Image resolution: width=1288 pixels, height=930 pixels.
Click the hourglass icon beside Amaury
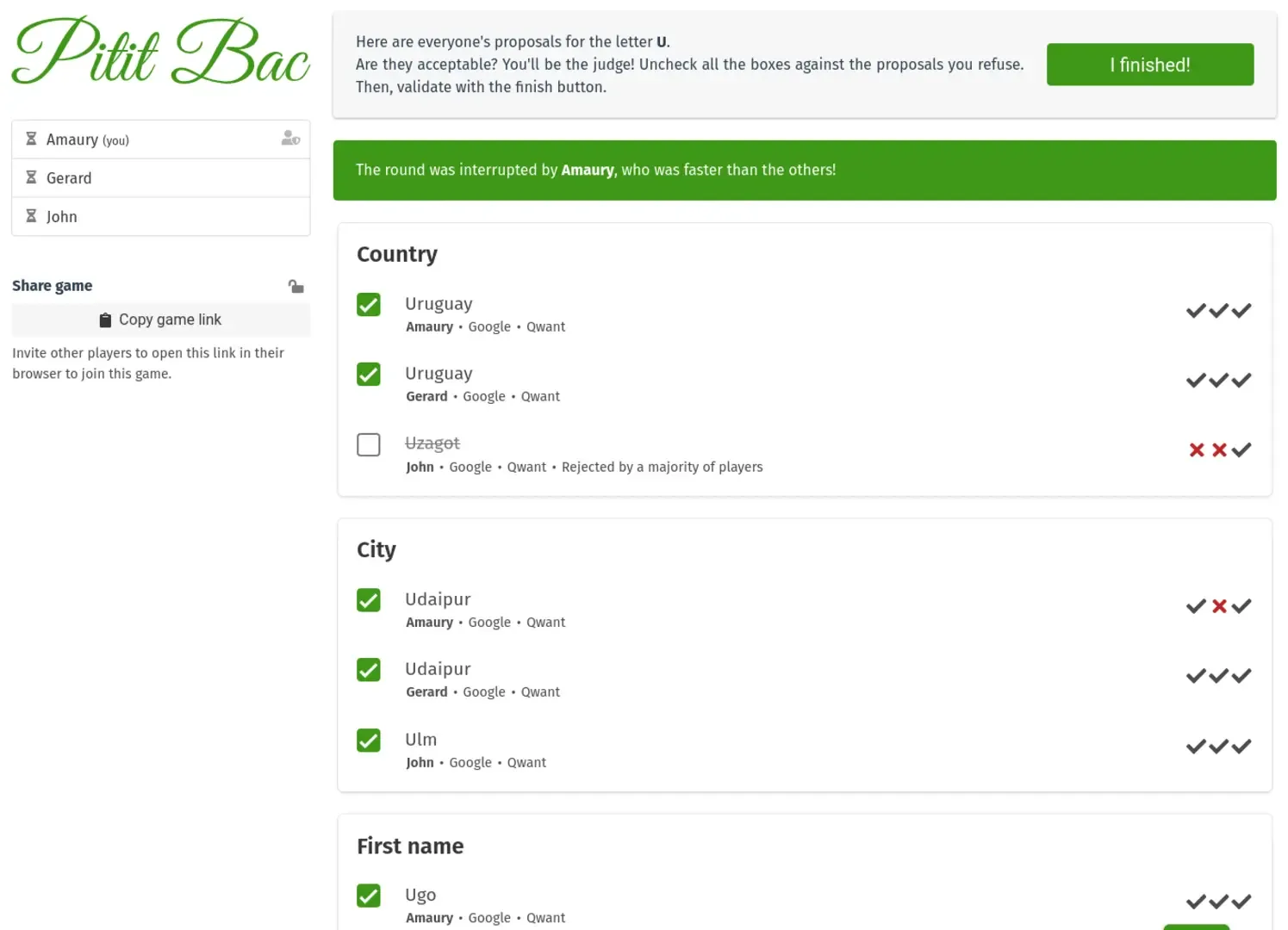pos(31,139)
